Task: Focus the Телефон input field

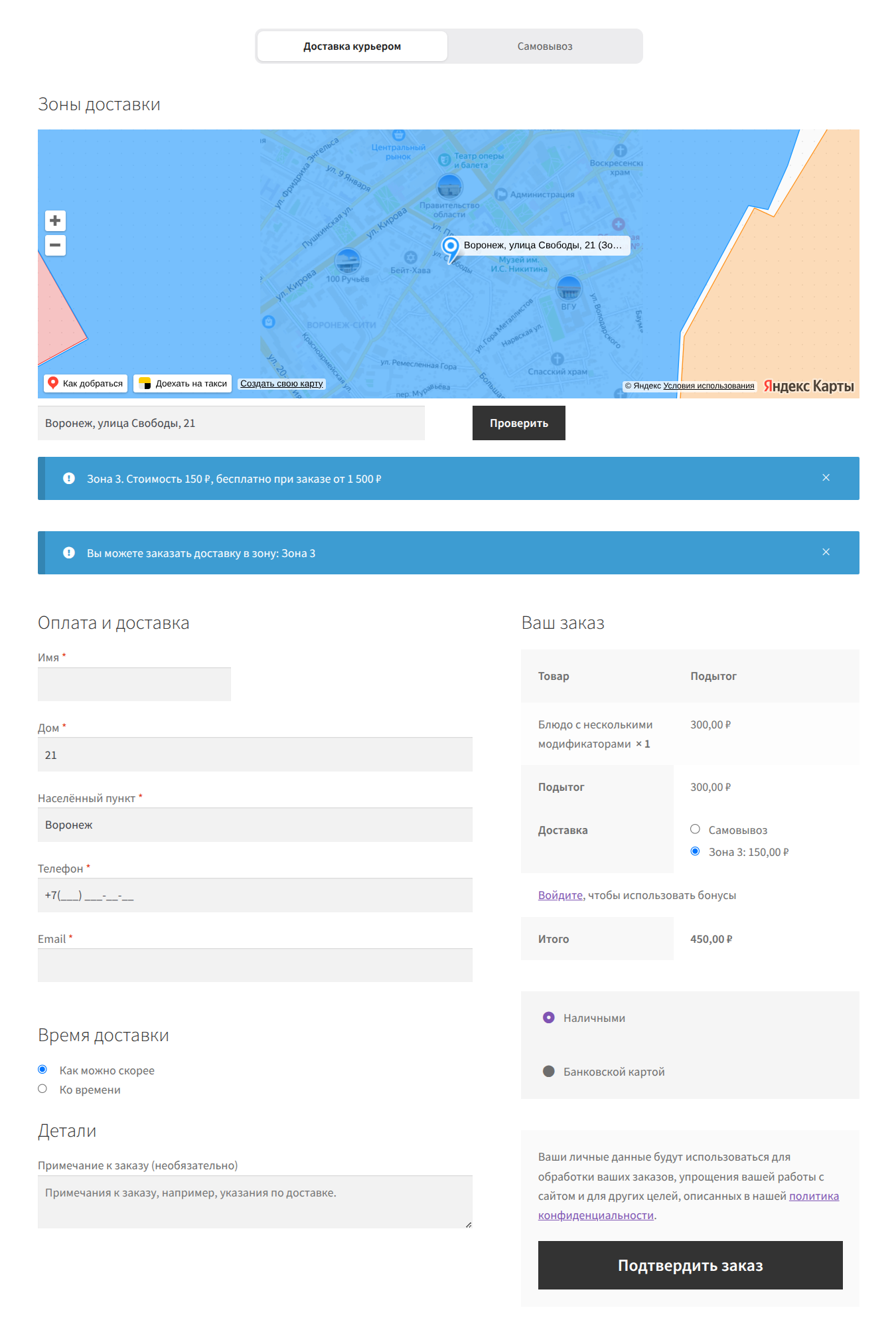Action: pos(255,895)
